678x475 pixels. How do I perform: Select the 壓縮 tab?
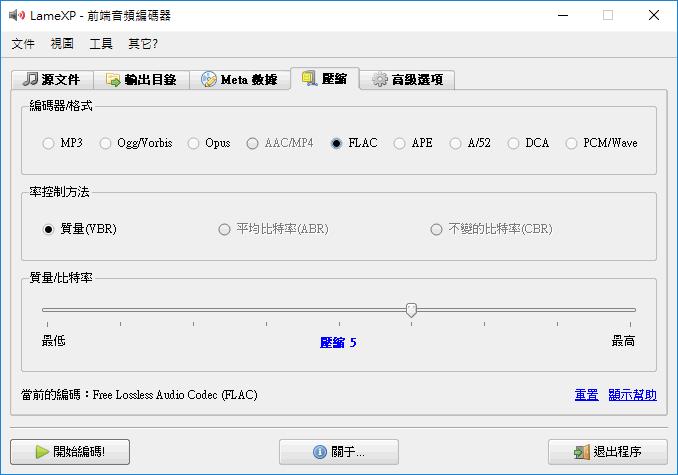[325, 78]
